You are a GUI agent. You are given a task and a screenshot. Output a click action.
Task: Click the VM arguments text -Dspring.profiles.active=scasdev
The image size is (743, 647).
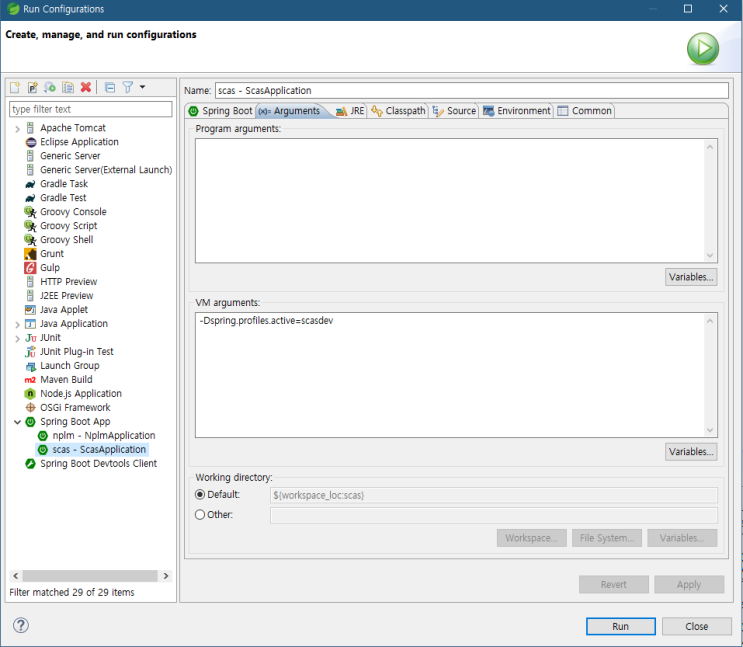coord(266,320)
